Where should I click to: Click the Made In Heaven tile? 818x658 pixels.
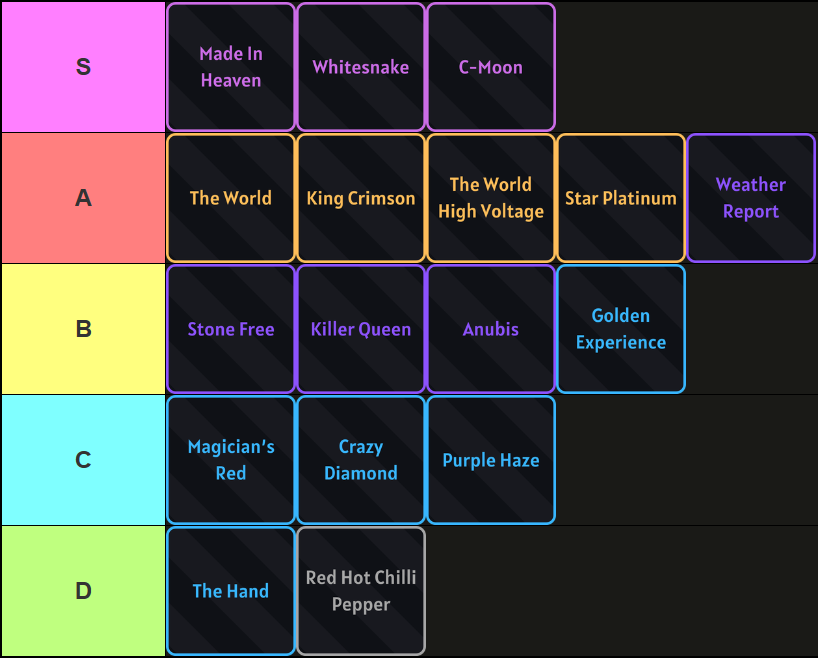pyautogui.click(x=231, y=67)
